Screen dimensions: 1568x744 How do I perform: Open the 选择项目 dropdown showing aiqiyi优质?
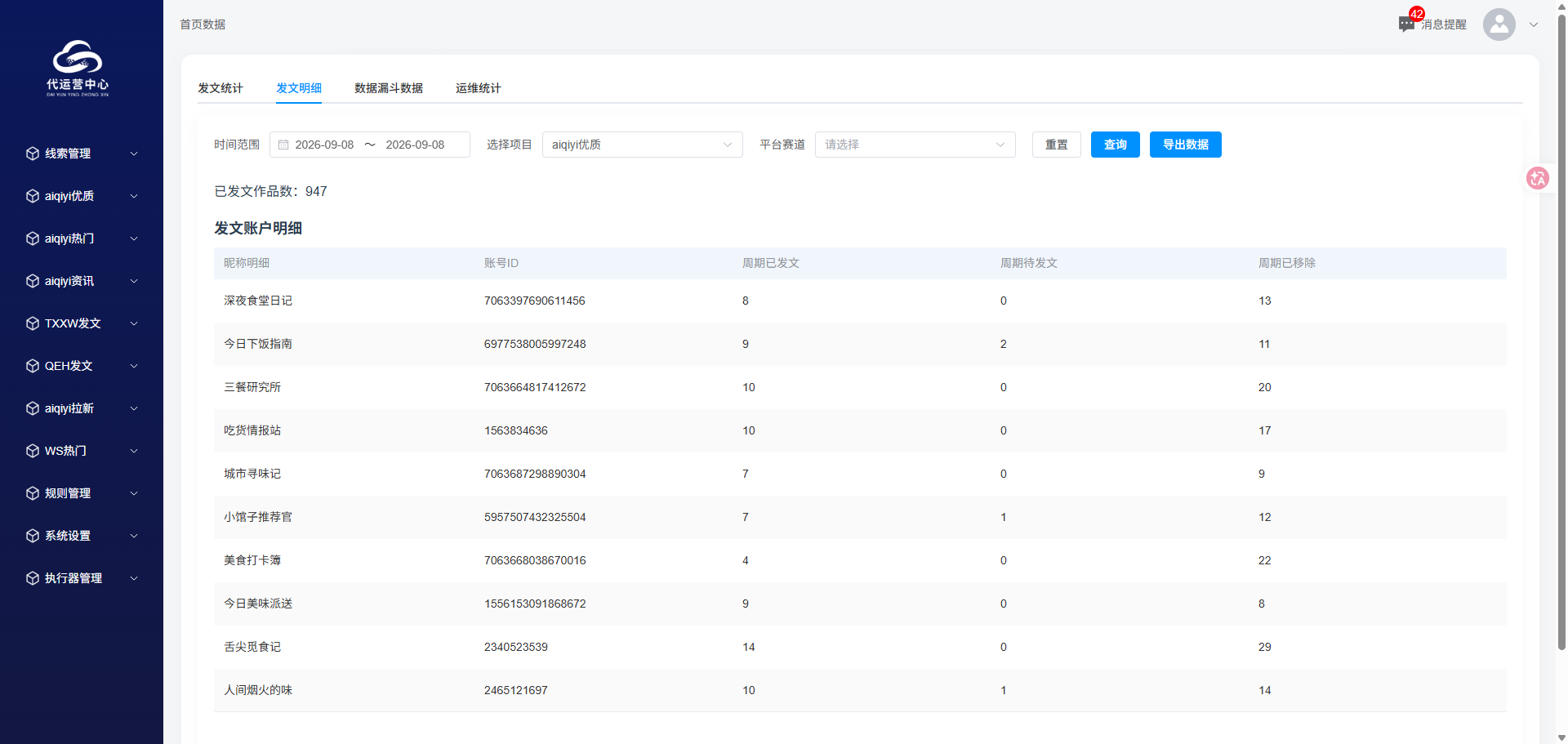coord(643,145)
